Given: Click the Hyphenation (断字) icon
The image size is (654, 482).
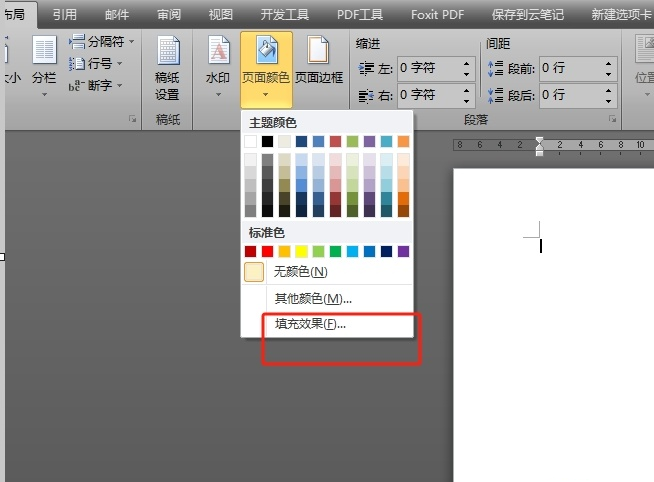Looking at the screenshot, I should coord(77,86).
